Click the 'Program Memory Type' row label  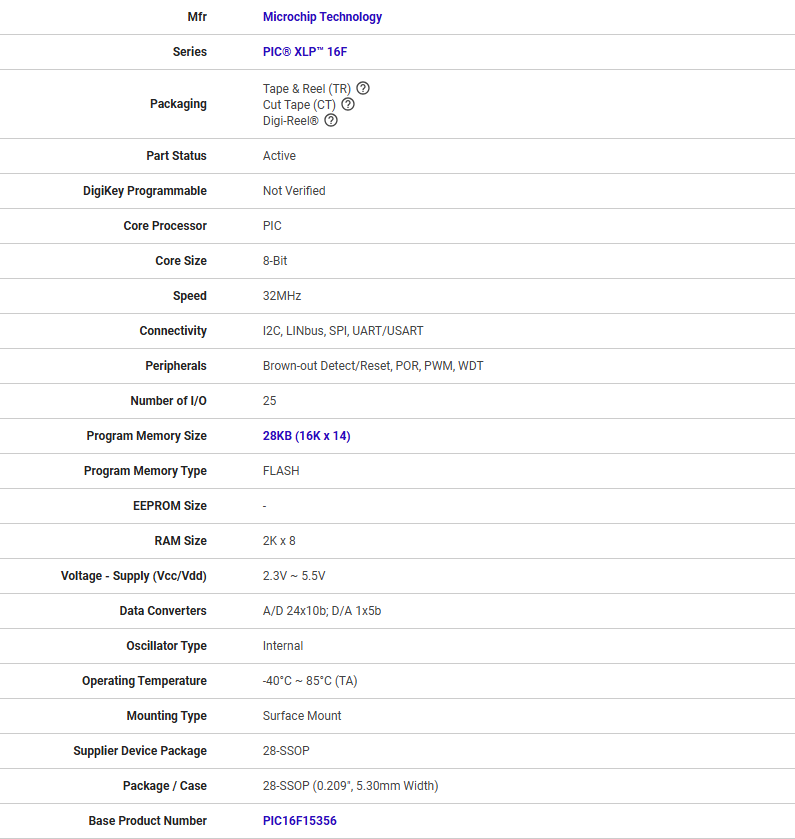(x=145, y=470)
